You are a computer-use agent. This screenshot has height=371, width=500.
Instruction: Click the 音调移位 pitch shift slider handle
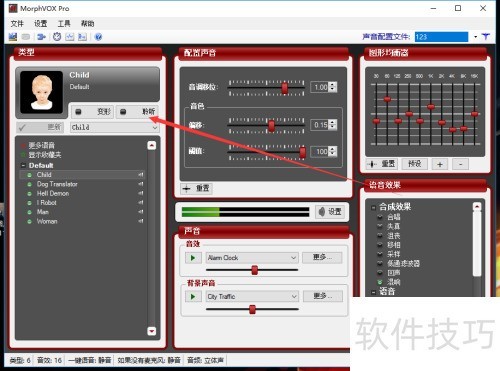pyautogui.click(x=284, y=88)
